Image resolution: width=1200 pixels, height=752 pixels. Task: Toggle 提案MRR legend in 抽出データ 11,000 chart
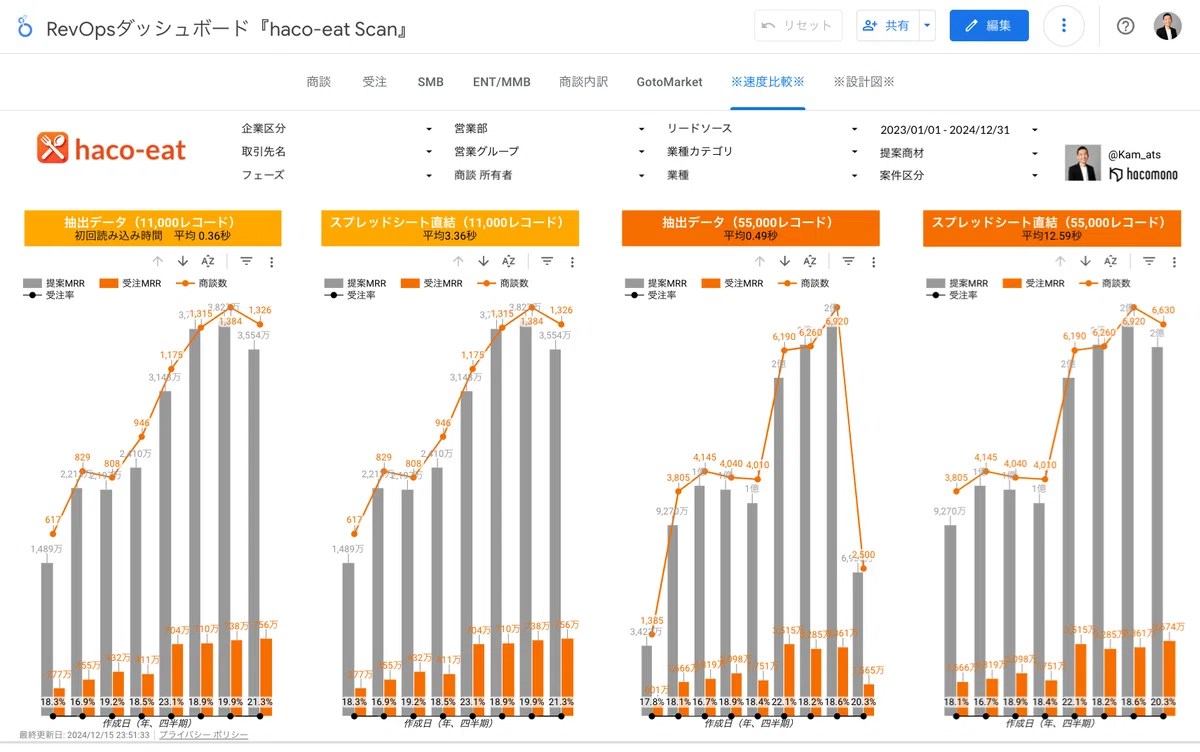(55, 284)
